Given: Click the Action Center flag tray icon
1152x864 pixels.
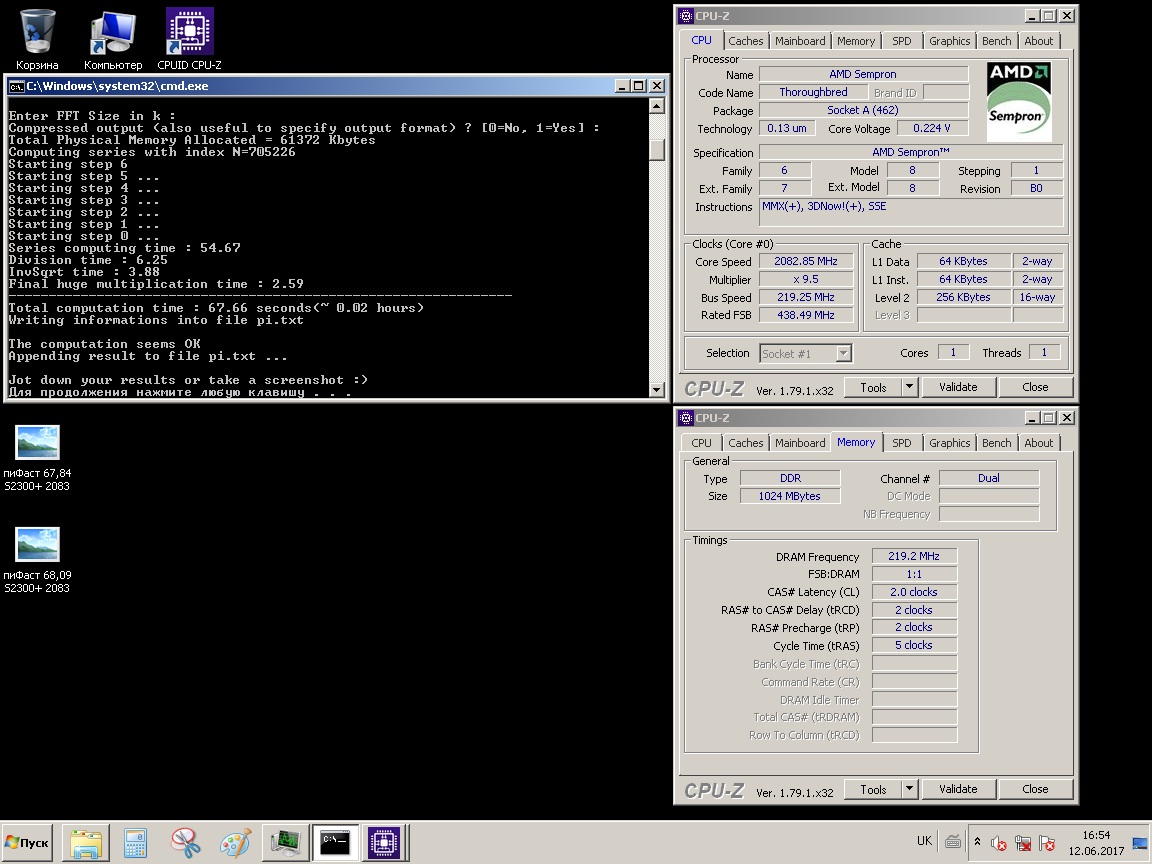Looking at the screenshot, I should coord(1047,843).
